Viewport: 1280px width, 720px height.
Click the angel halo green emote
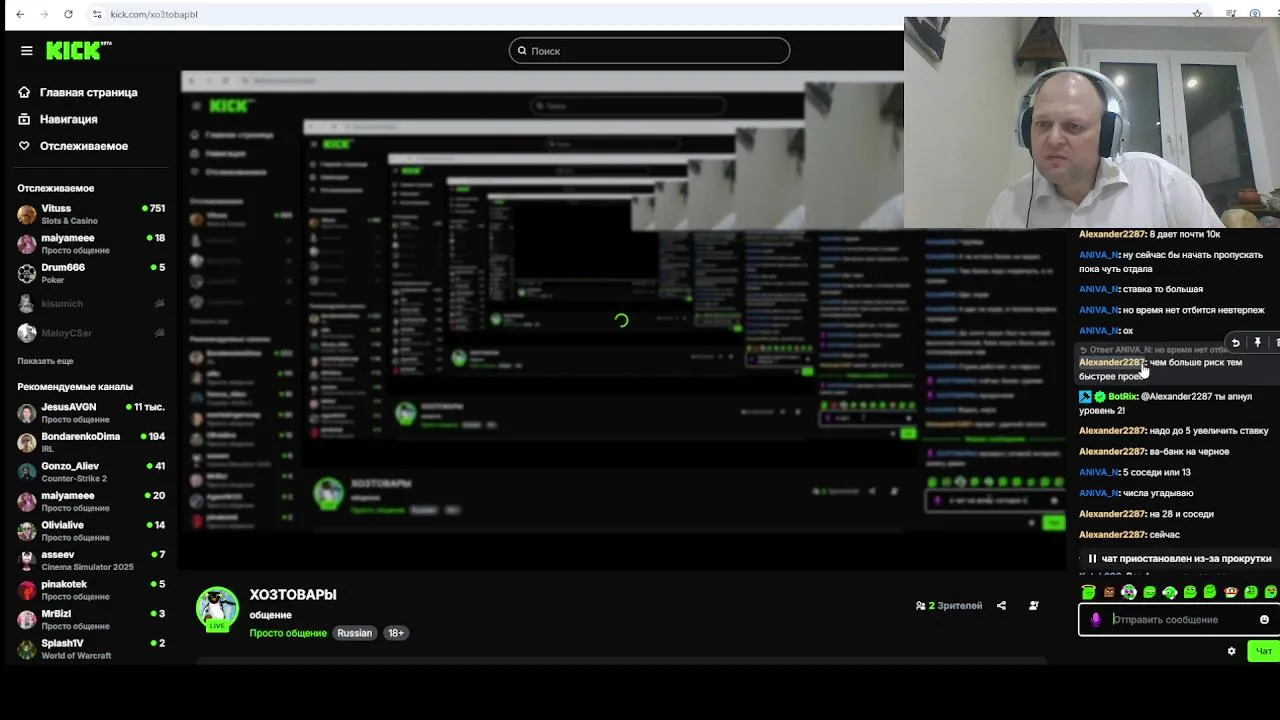point(1089,592)
